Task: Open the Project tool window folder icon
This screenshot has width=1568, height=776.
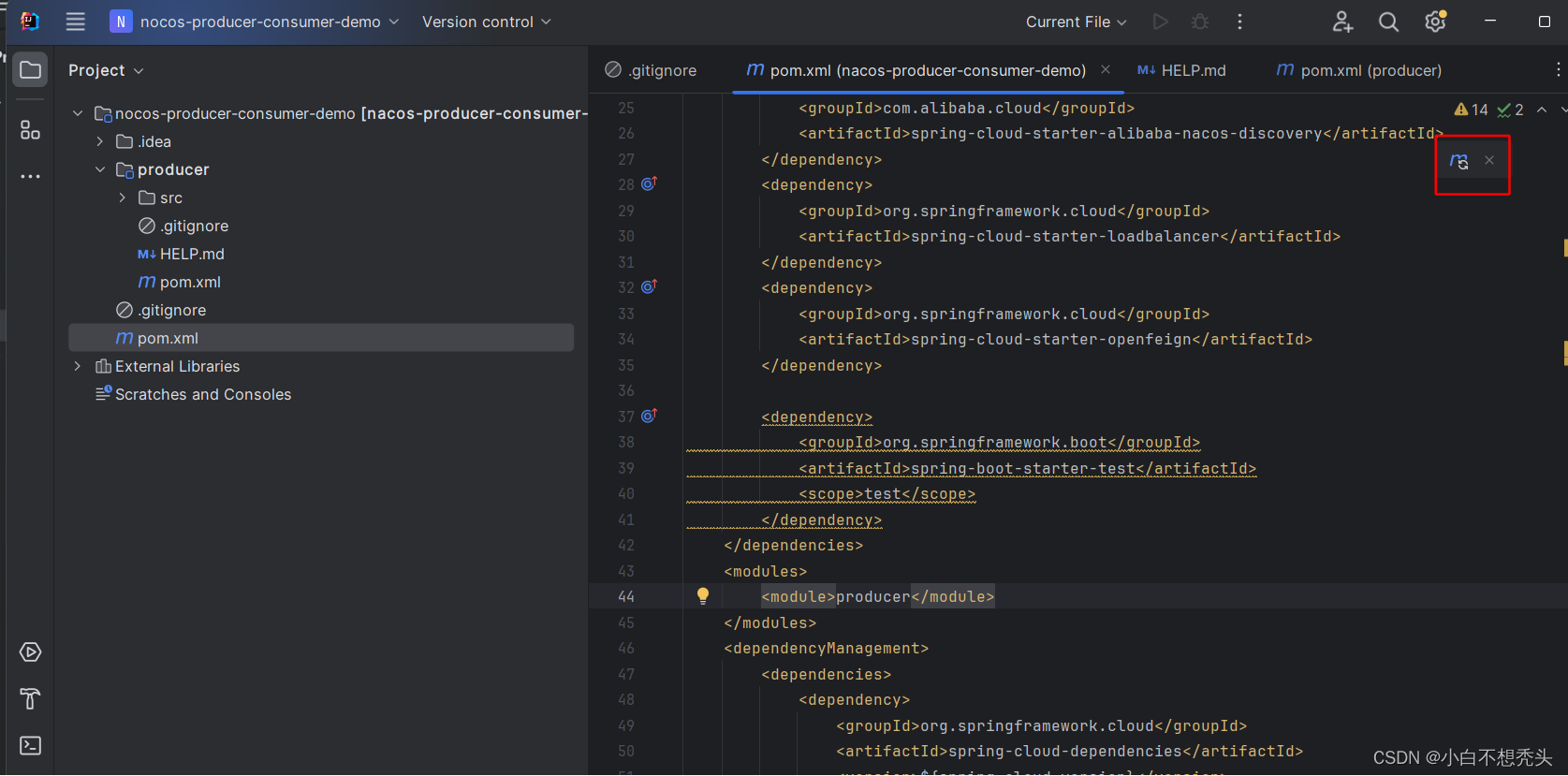Action: click(30, 70)
